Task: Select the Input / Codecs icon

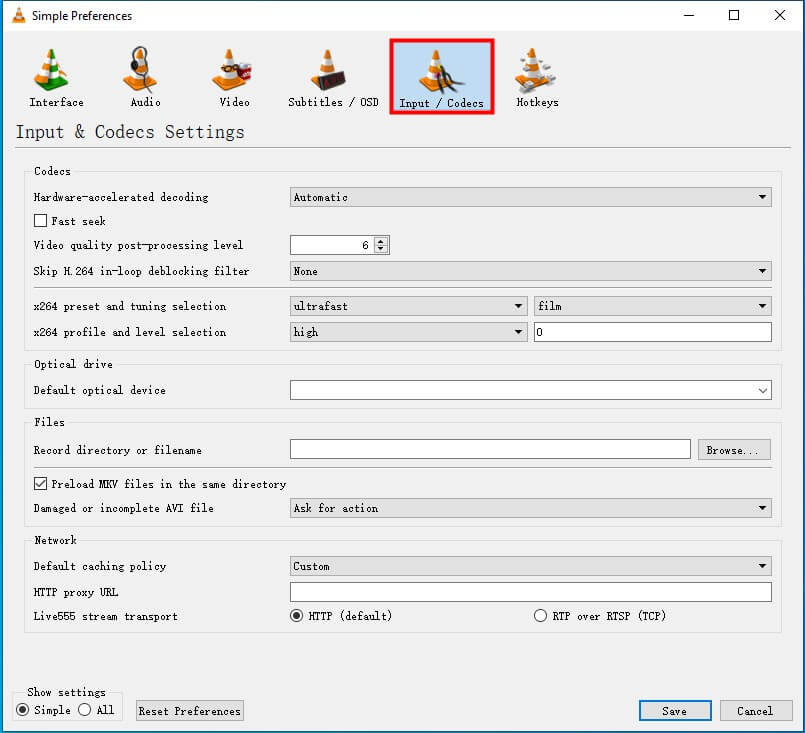Action: coord(441,75)
